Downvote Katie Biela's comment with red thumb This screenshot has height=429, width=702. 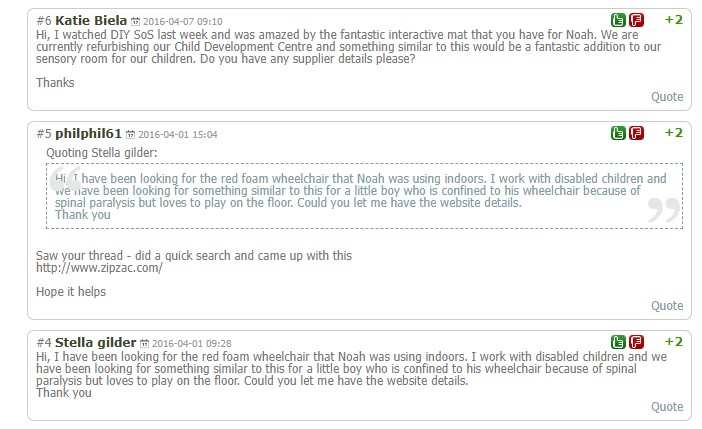tap(637, 20)
